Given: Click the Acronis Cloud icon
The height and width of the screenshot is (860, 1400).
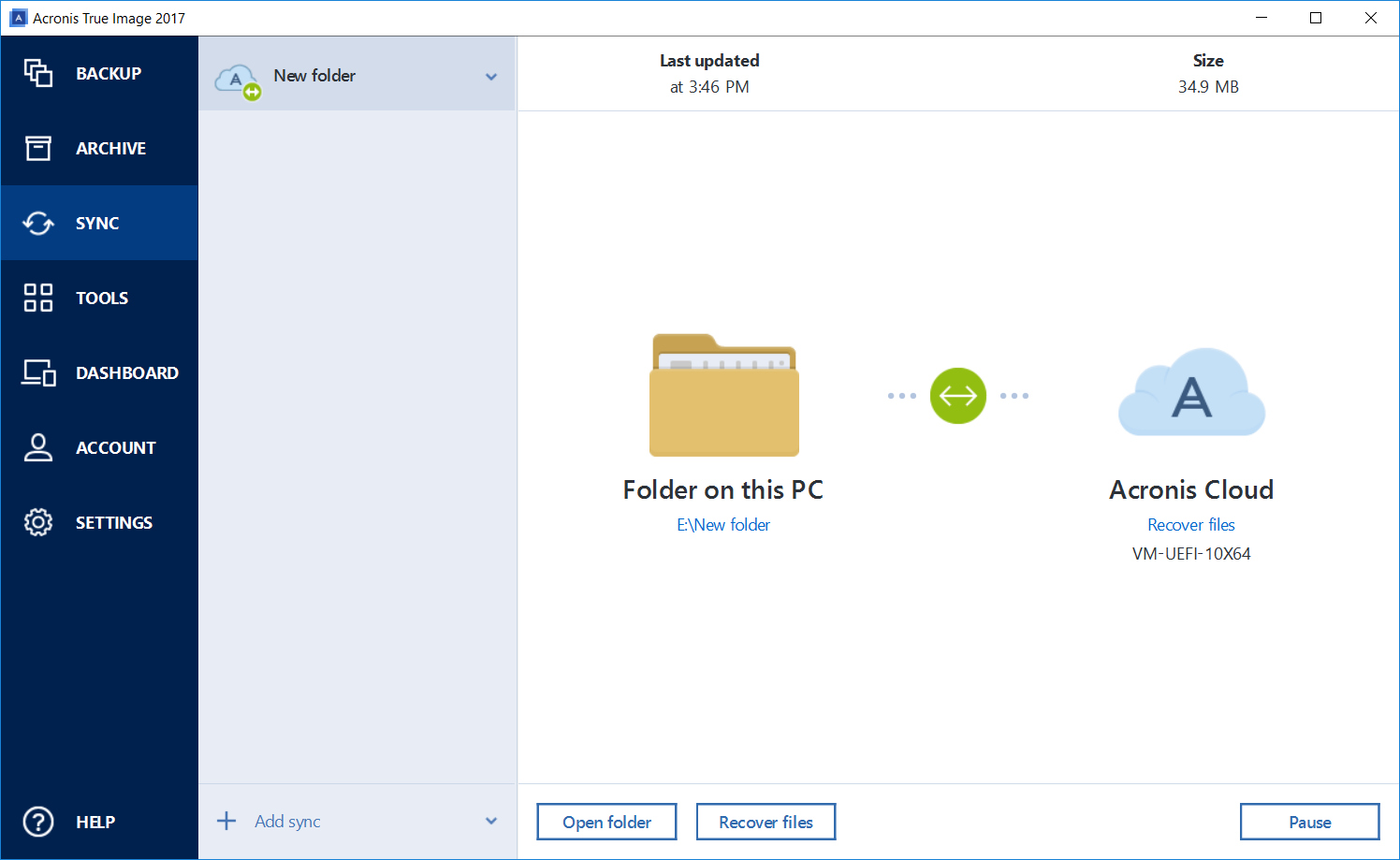Looking at the screenshot, I should pos(1191,392).
